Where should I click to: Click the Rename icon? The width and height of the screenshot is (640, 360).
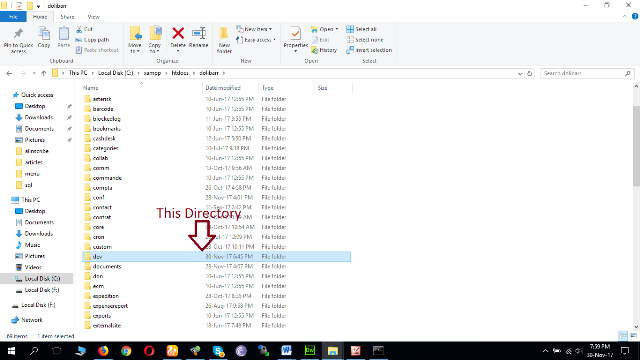(x=199, y=38)
